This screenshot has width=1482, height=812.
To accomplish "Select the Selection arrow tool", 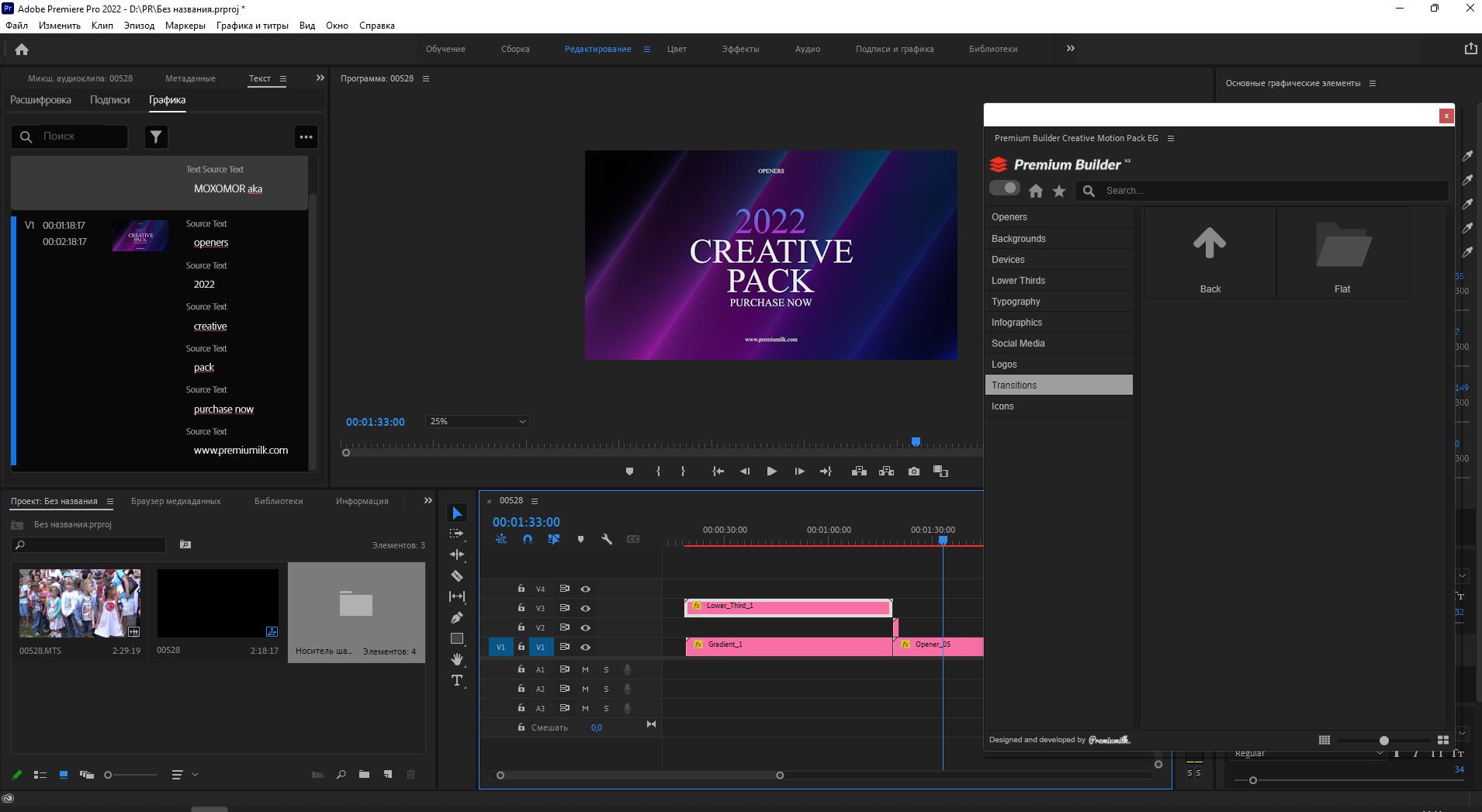I will [x=457, y=513].
